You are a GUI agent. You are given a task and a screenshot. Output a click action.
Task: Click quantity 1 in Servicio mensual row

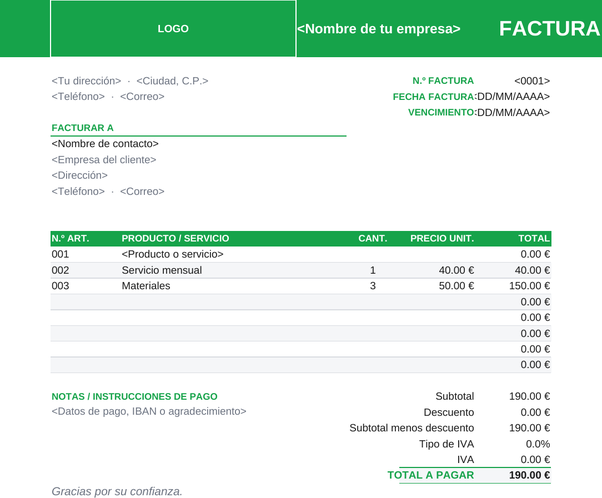coord(373,270)
